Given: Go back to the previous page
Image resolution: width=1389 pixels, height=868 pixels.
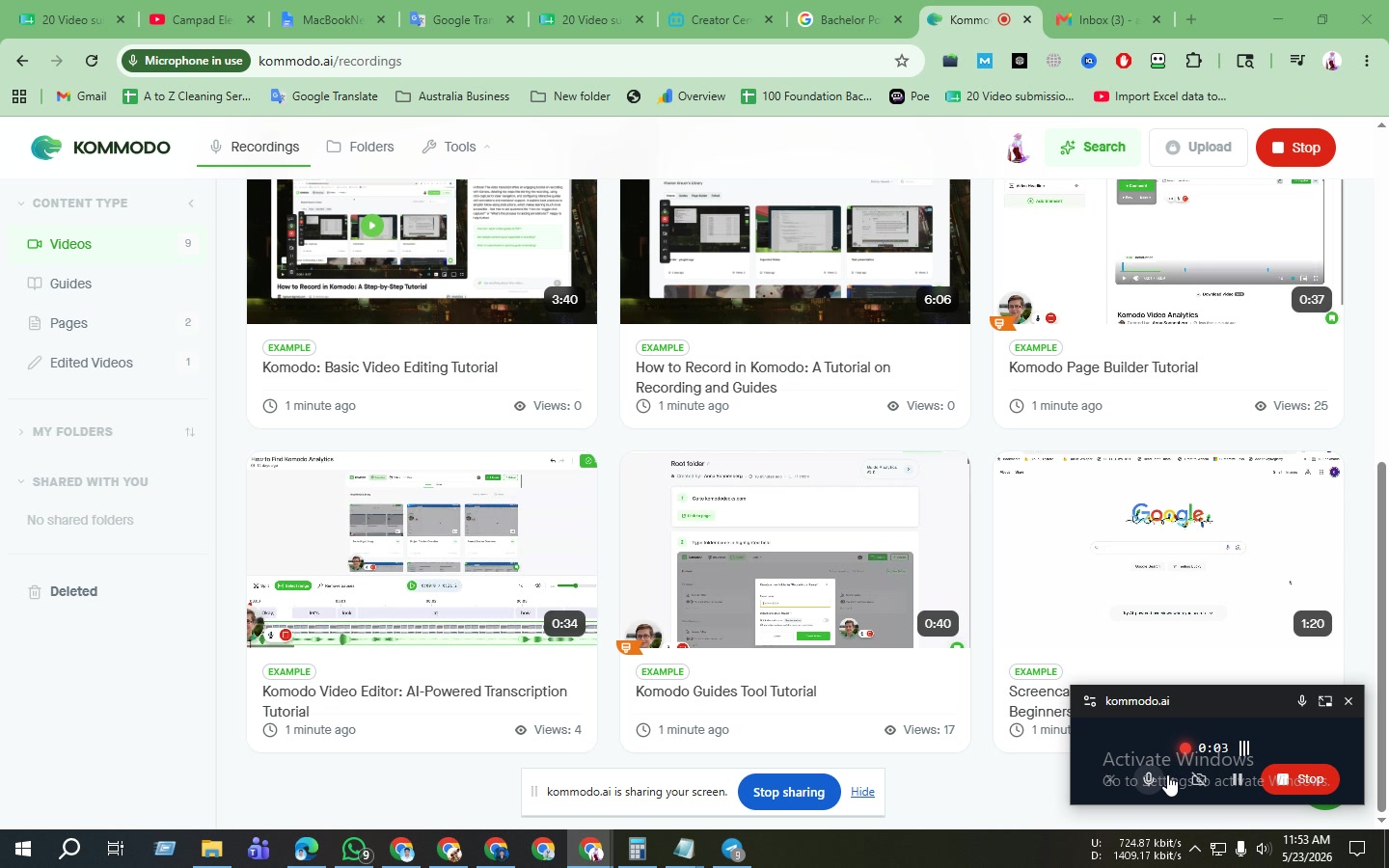Looking at the screenshot, I should click(x=22, y=61).
